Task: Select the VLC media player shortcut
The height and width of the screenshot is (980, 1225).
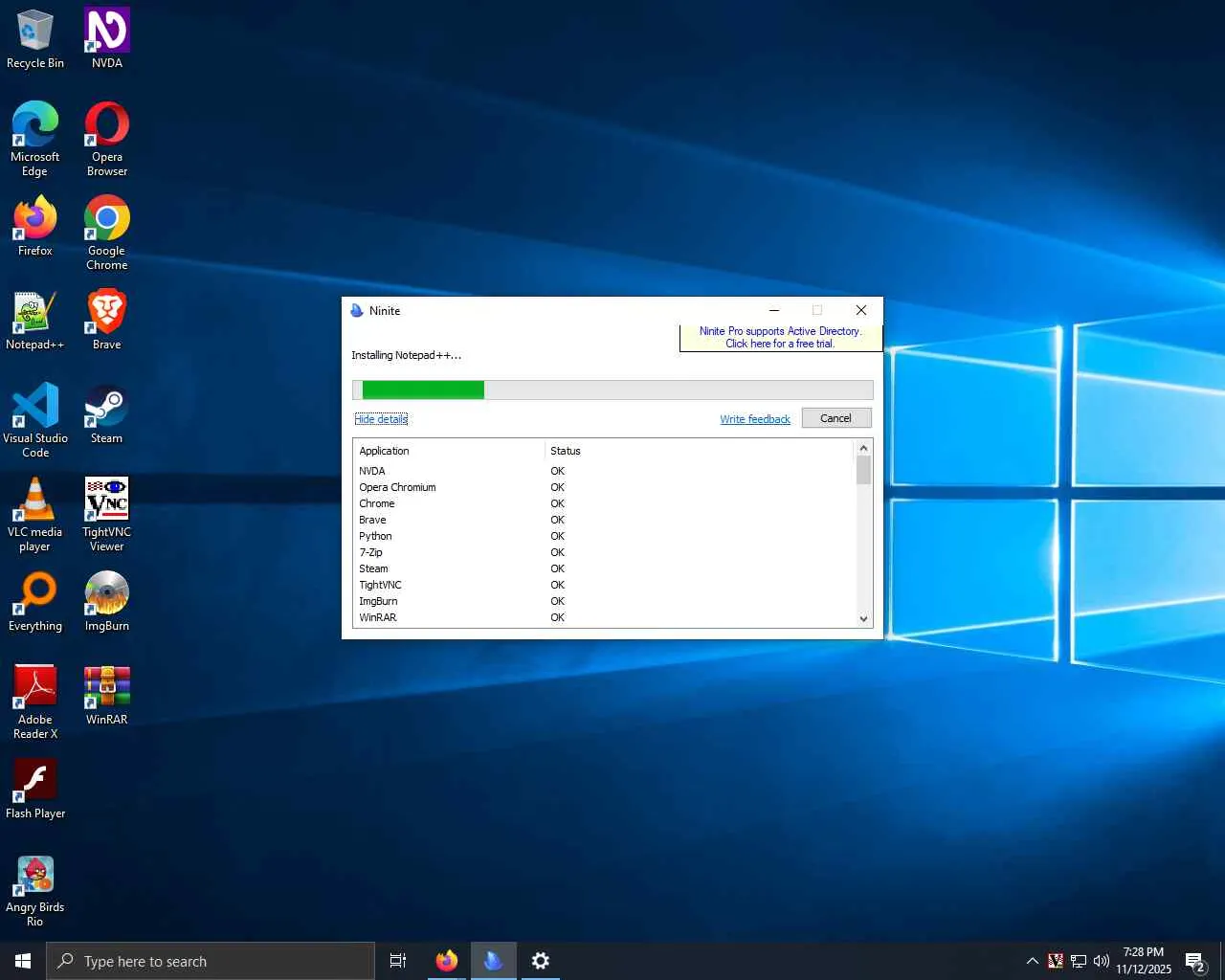Action: pyautogui.click(x=35, y=515)
